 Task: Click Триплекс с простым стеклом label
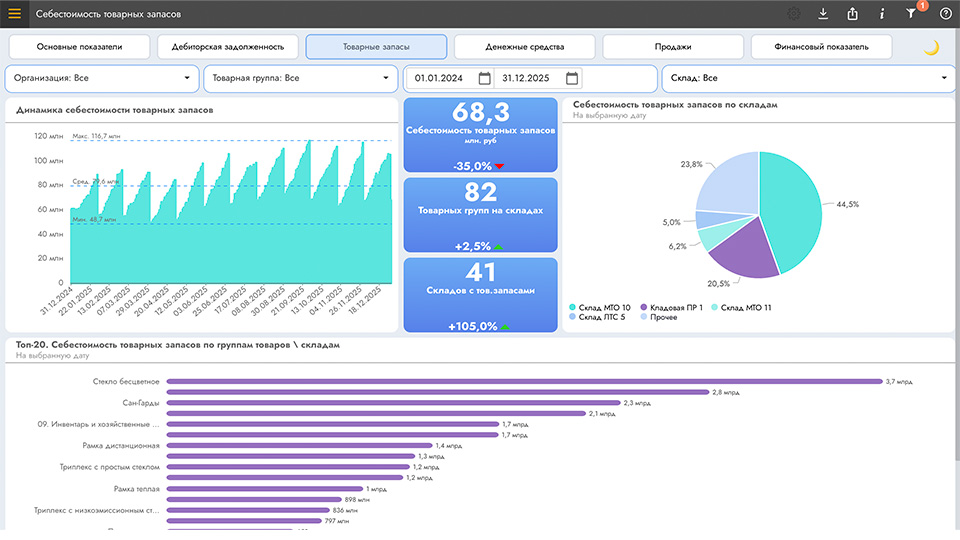point(110,467)
